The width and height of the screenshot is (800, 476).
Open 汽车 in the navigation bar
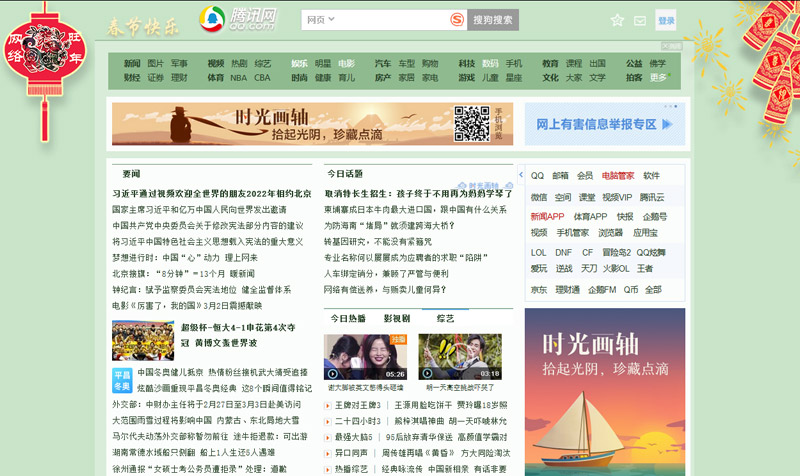click(383, 63)
